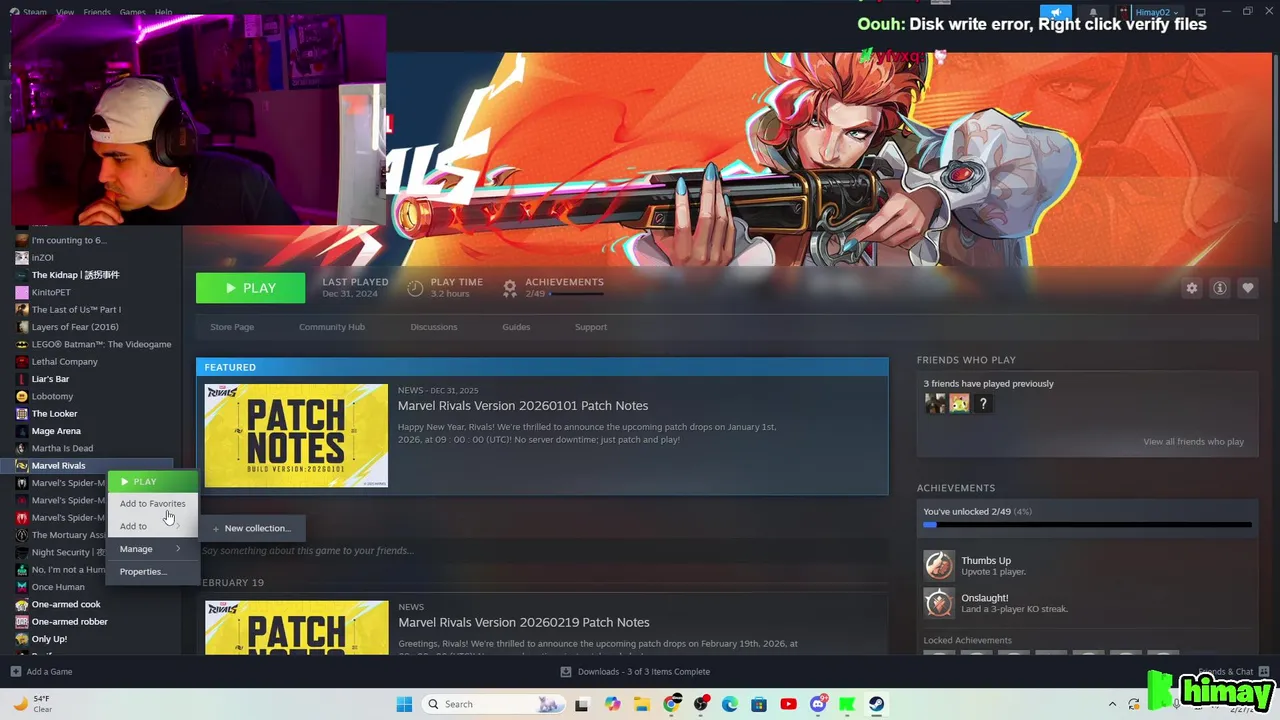Select New collection option
Image resolution: width=1280 pixels, height=720 pixels.
pyautogui.click(x=251, y=528)
